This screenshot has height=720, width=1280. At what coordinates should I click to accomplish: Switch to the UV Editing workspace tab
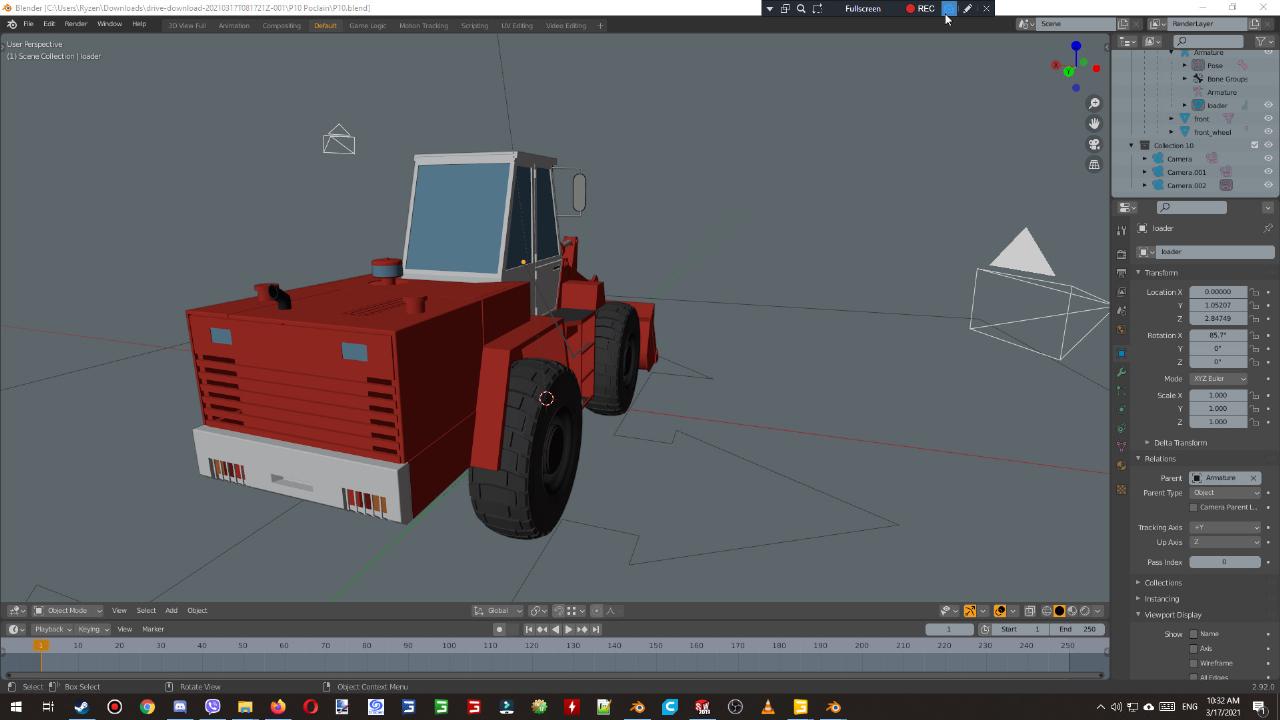[x=517, y=25]
